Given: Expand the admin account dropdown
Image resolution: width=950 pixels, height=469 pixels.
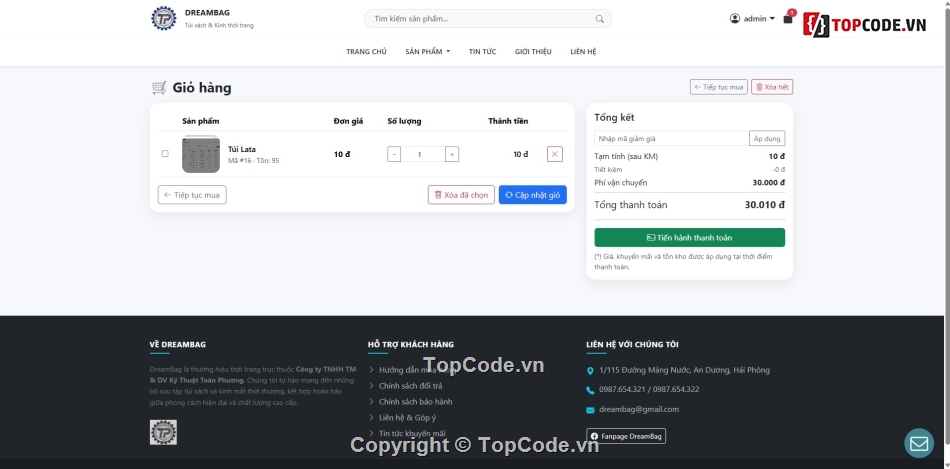Looking at the screenshot, I should [x=752, y=19].
